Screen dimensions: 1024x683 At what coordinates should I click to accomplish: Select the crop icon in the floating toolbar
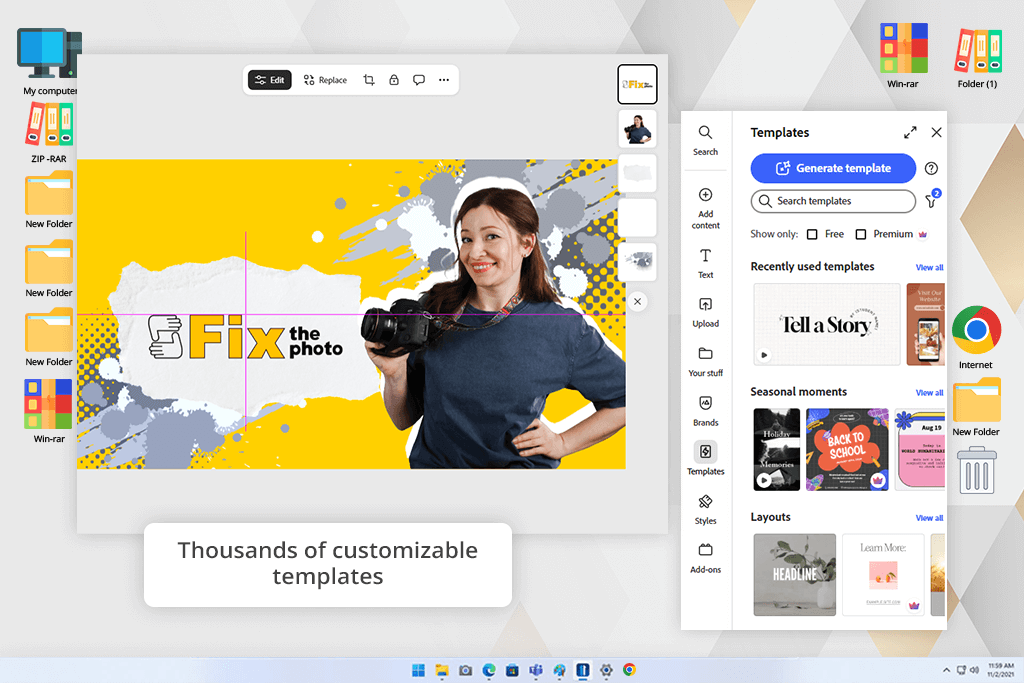(x=369, y=80)
